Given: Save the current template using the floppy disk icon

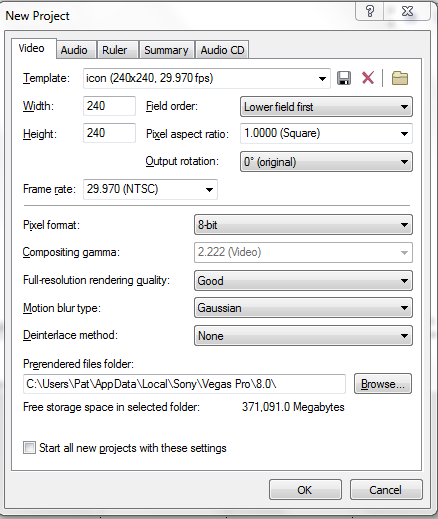Looking at the screenshot, I should point(344,78).
